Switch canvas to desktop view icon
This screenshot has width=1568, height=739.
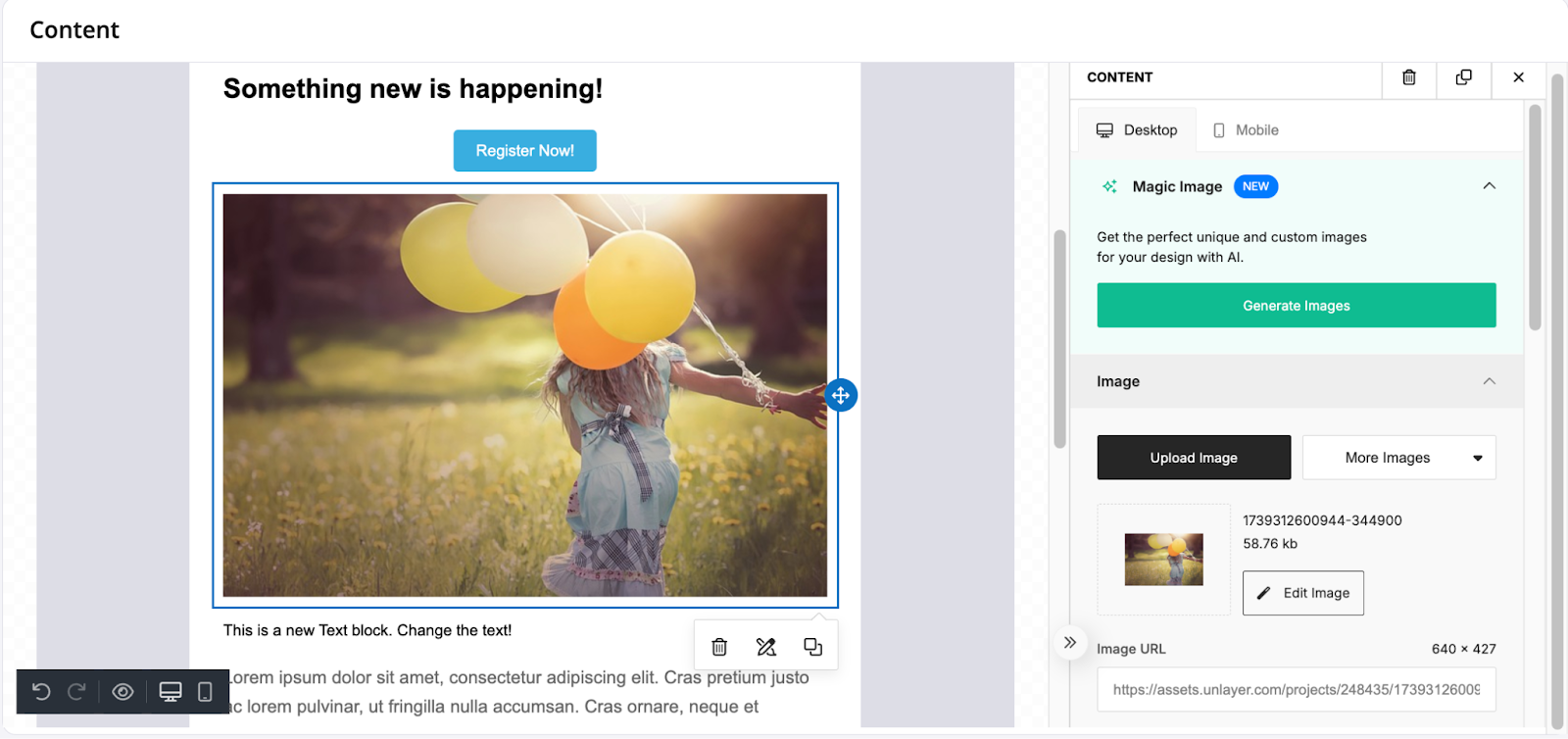[x=171, y=692]
